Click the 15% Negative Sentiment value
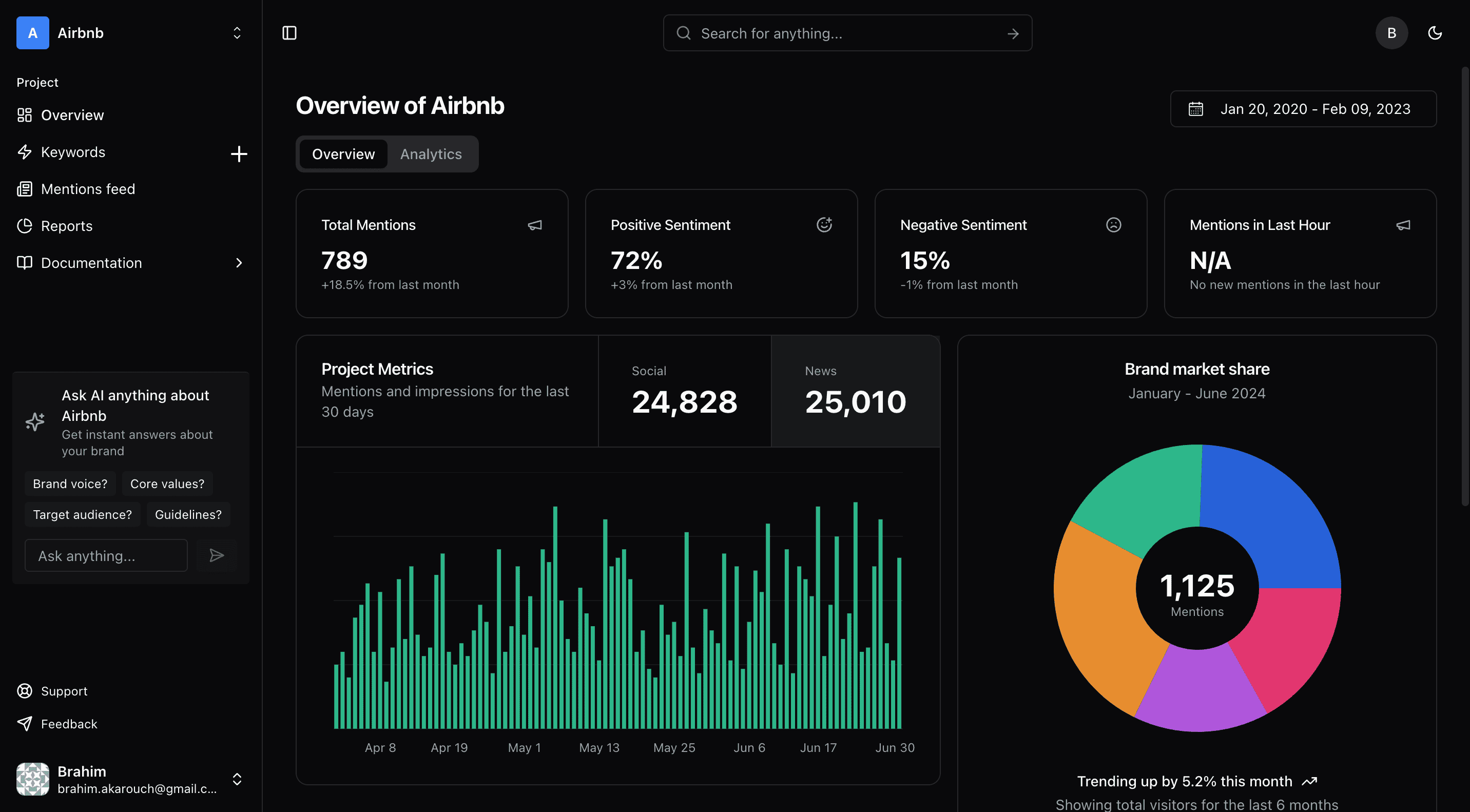Screen dimensions: 1470x812 (925, 260)
